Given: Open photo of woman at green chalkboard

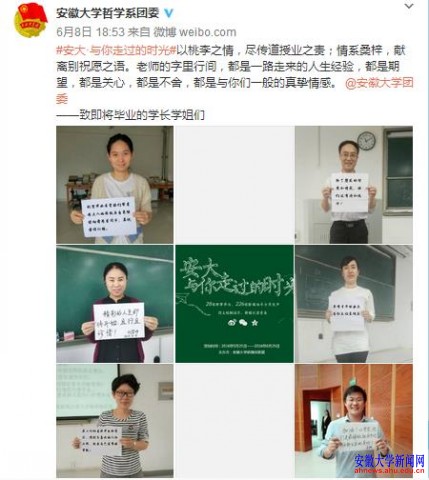Looking at the screenshot, I should [x=115, y=304].
